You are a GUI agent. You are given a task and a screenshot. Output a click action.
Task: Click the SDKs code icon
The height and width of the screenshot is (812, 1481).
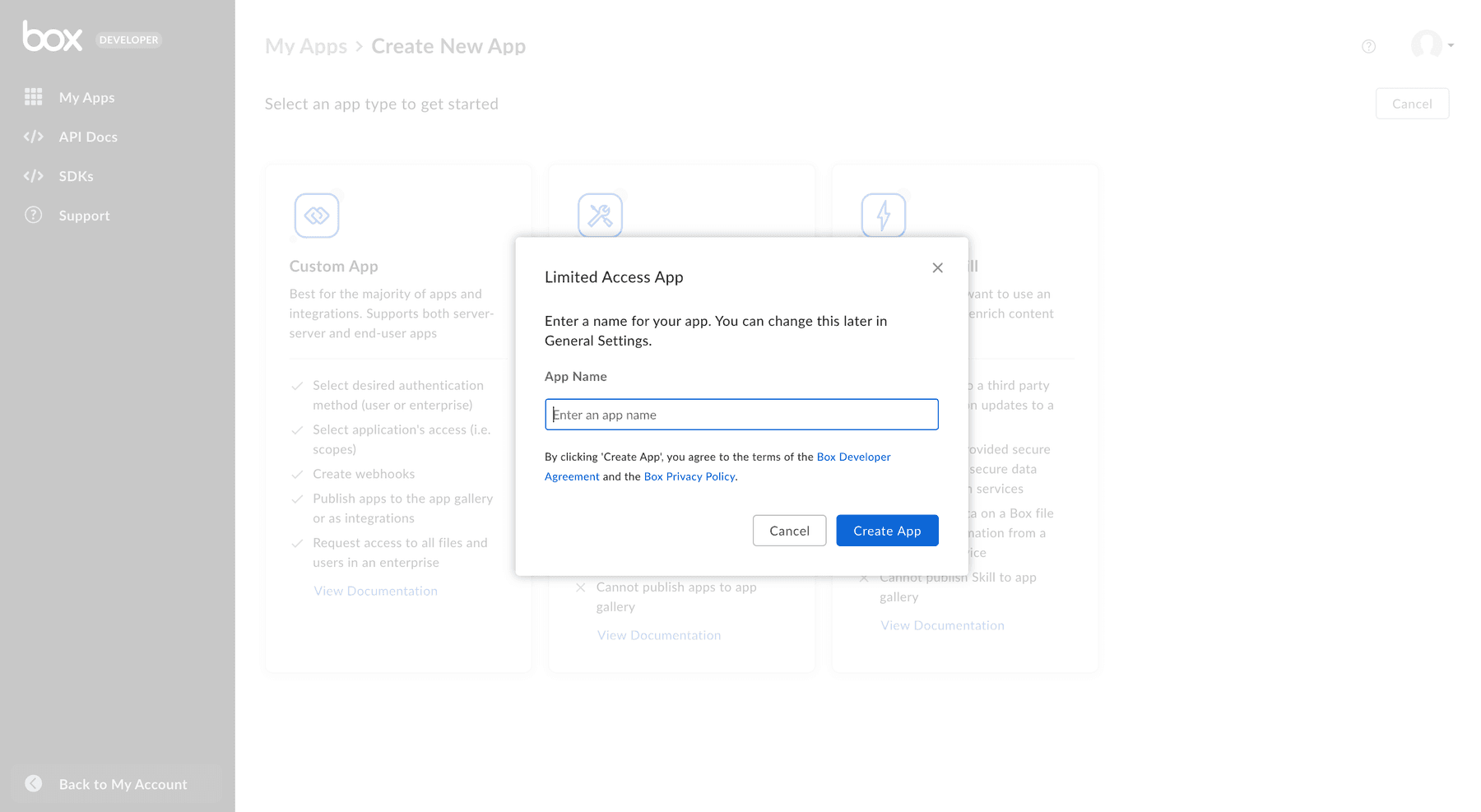tap(34, 176)
